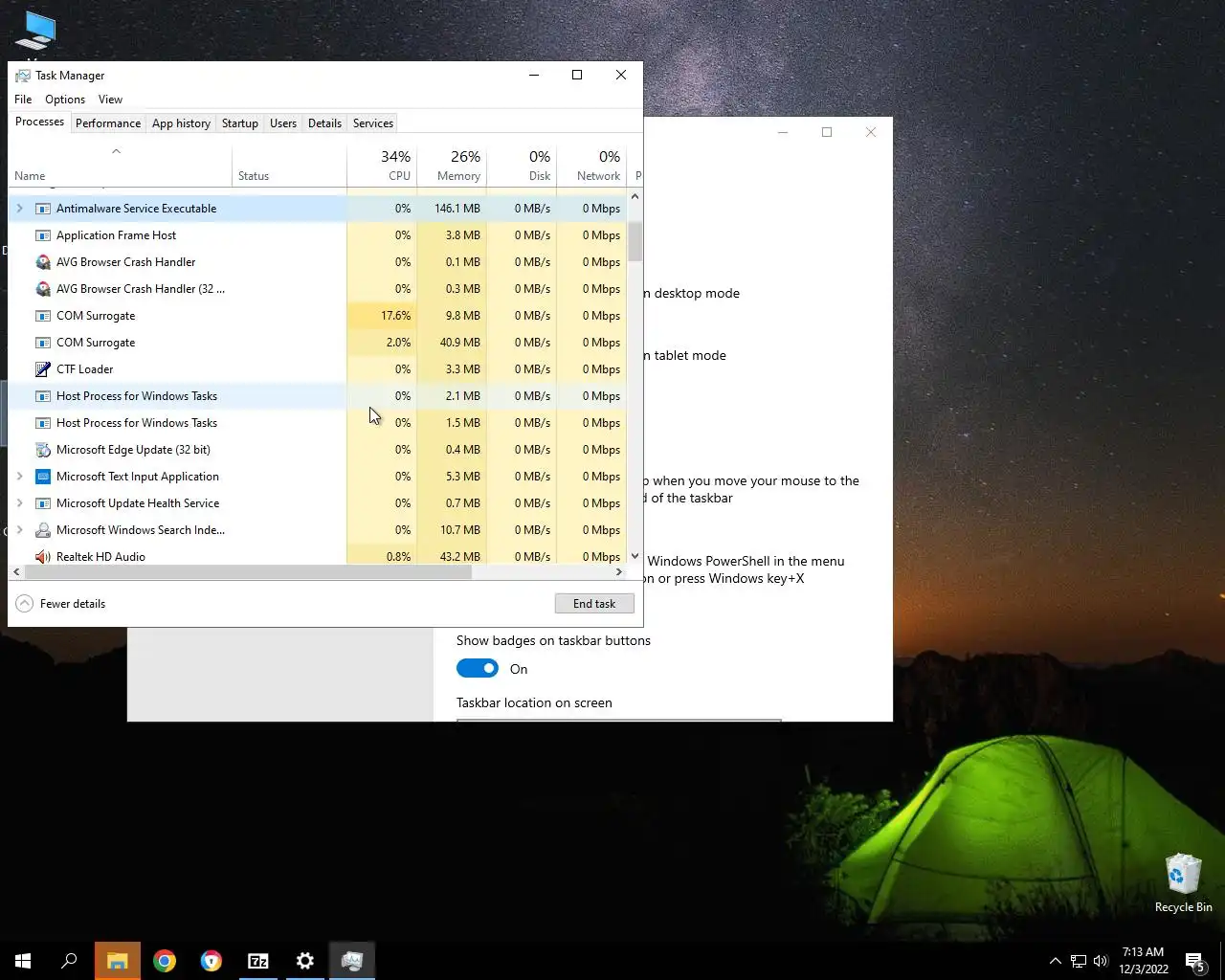Switch to Settings via the taskbar gear icon
The height and width of the screenshot is (980, 1225).
(305, 961)
